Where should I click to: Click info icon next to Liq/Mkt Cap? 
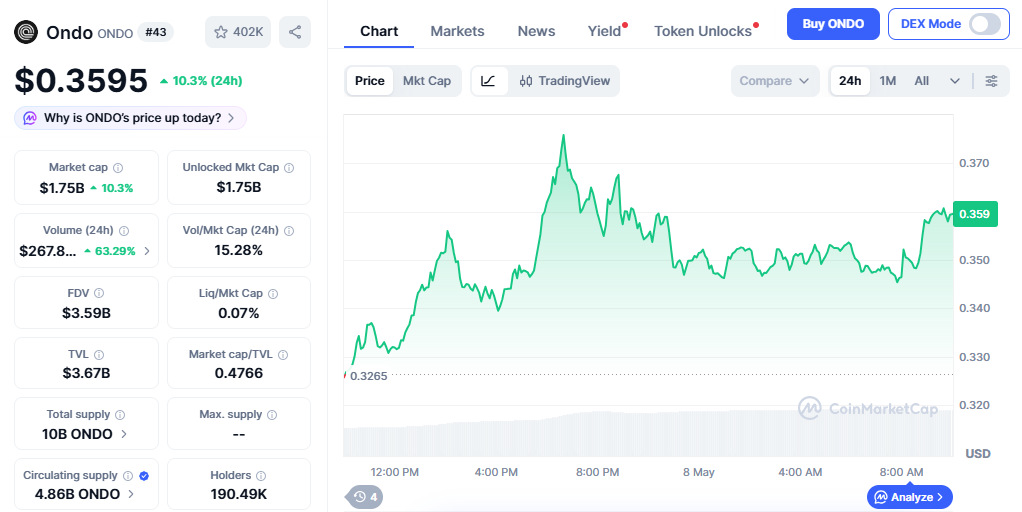click(x=273, y=294)
